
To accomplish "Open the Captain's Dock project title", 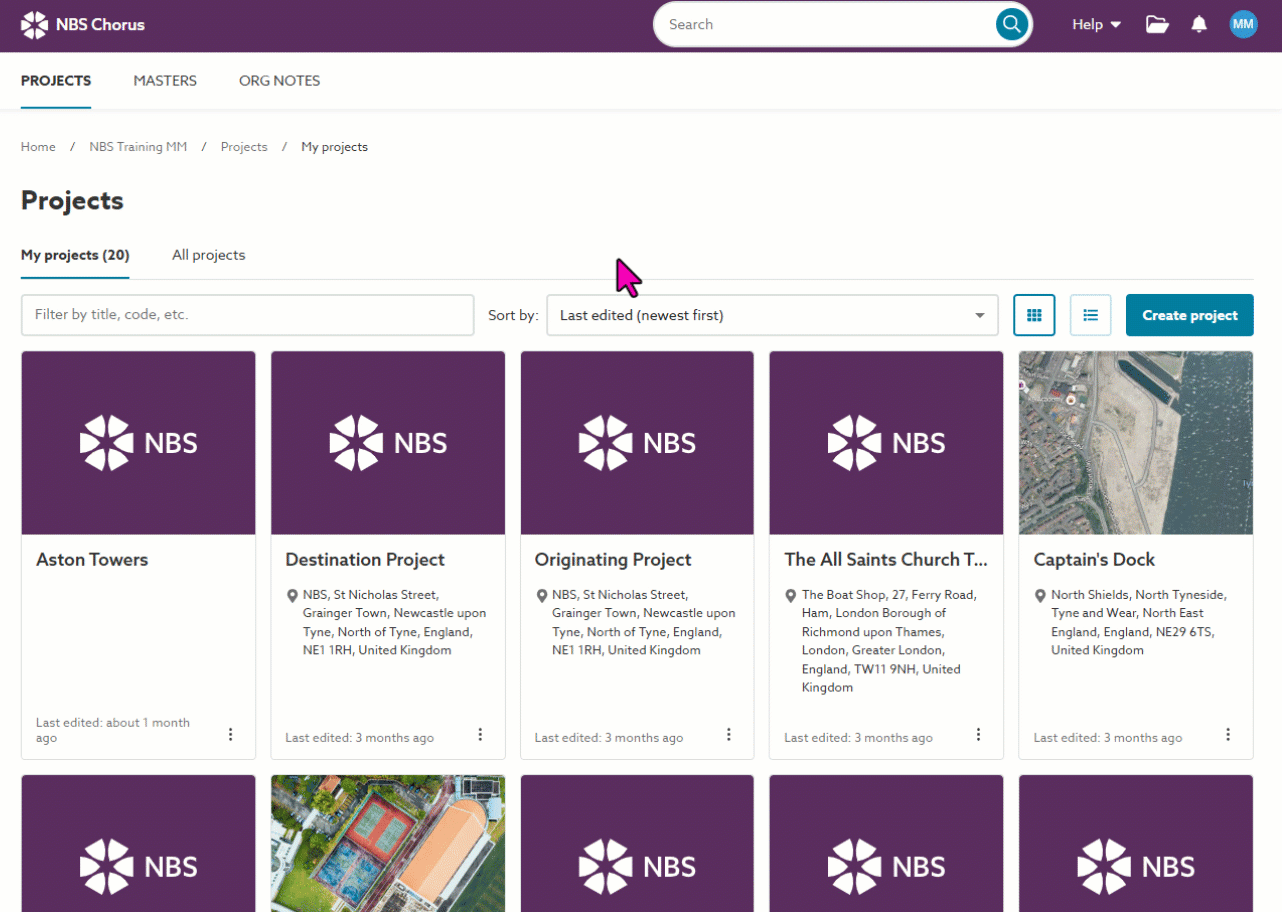I will (1094, 560).
